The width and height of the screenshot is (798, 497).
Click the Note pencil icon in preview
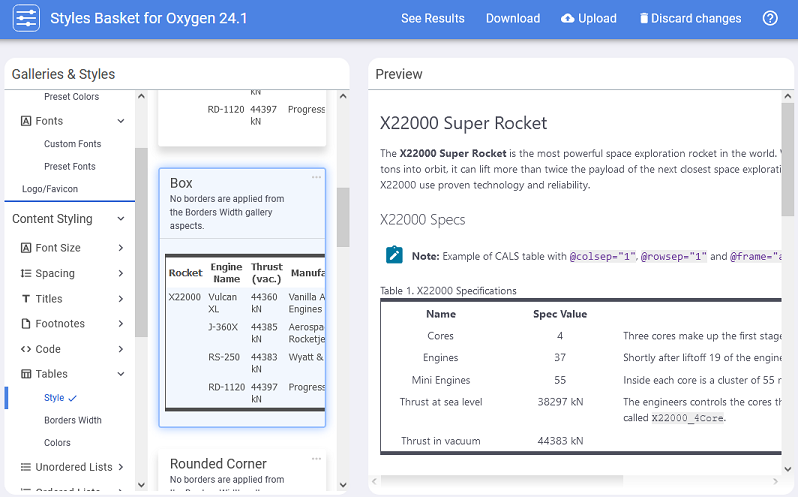395,256
